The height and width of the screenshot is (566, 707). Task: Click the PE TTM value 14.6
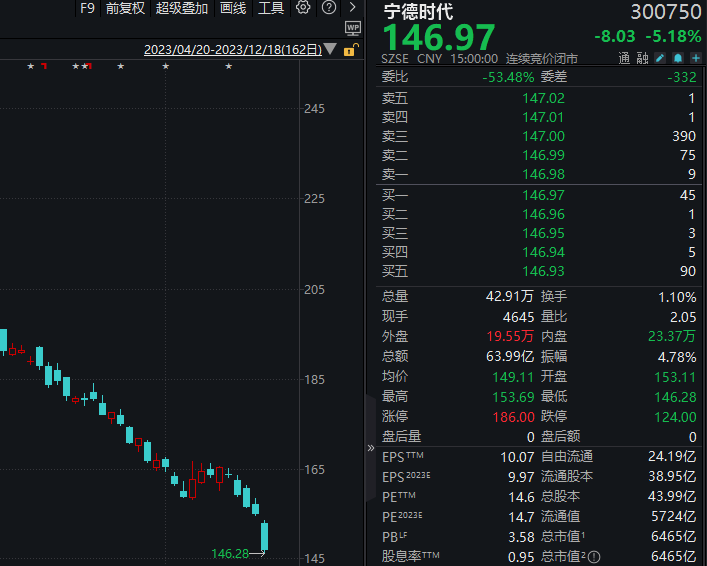point(521,497)
